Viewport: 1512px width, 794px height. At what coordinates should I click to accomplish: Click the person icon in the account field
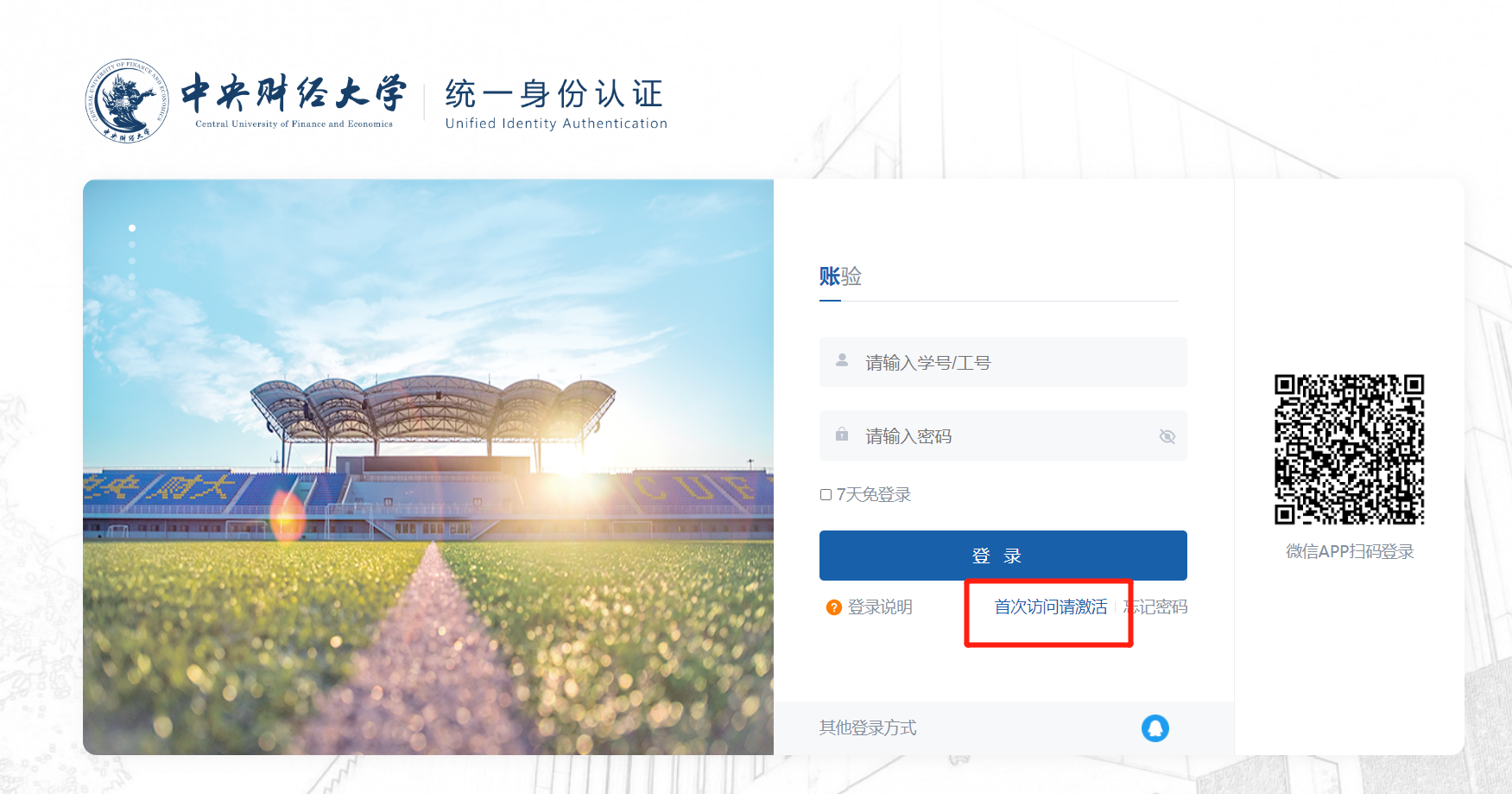[841, 362]
